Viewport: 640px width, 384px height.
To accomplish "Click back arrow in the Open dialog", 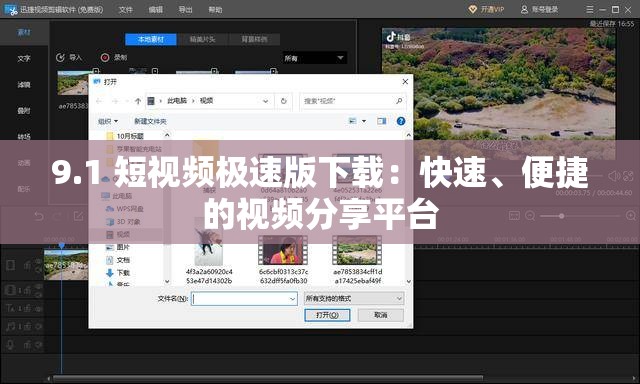I will pos(100,101).
